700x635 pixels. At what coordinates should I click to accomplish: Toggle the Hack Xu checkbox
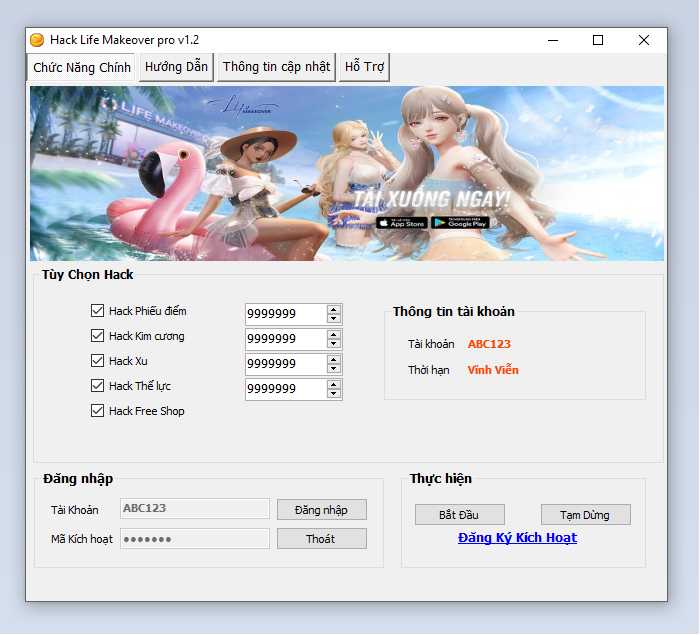97,361
